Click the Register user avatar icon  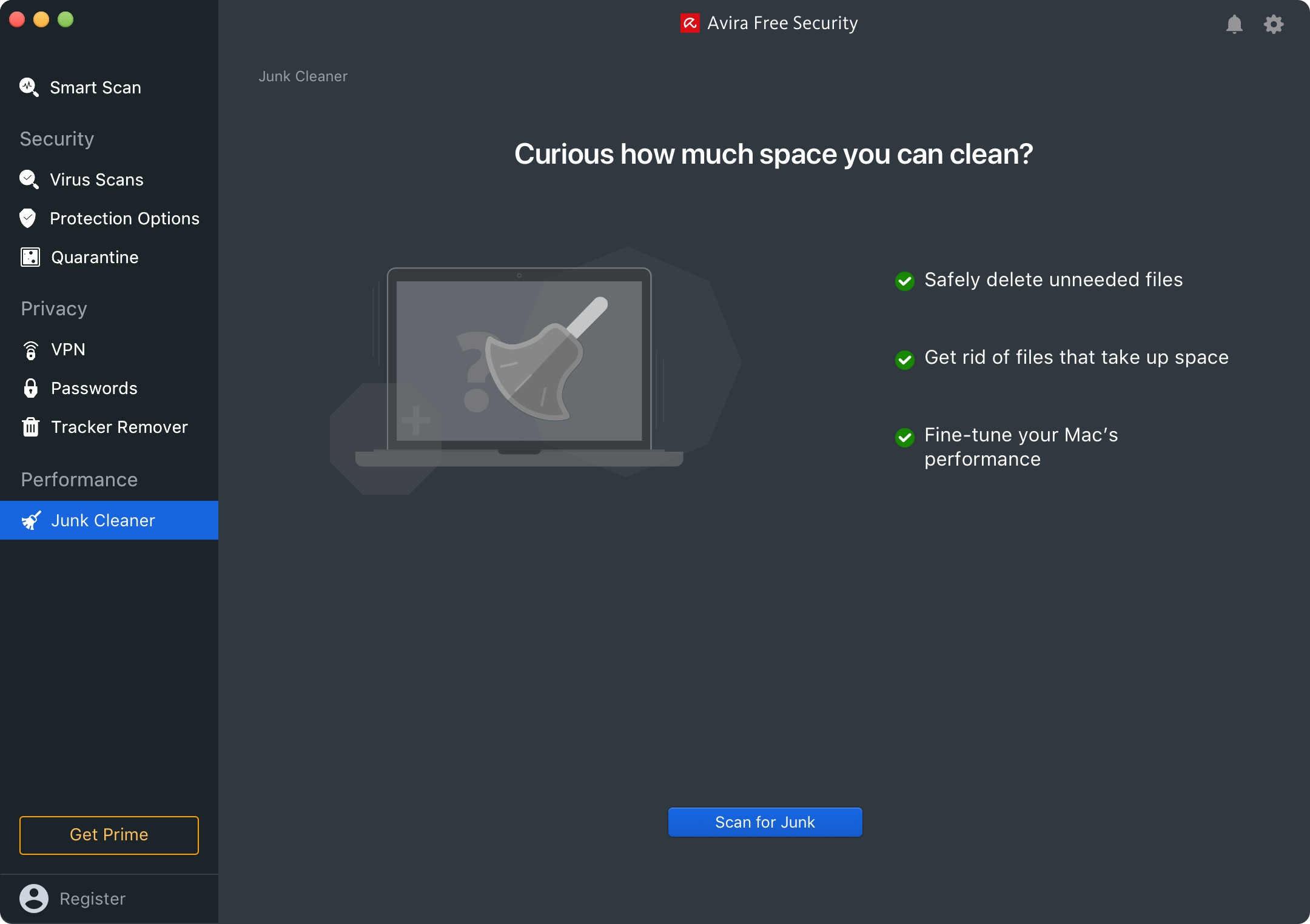34,899
